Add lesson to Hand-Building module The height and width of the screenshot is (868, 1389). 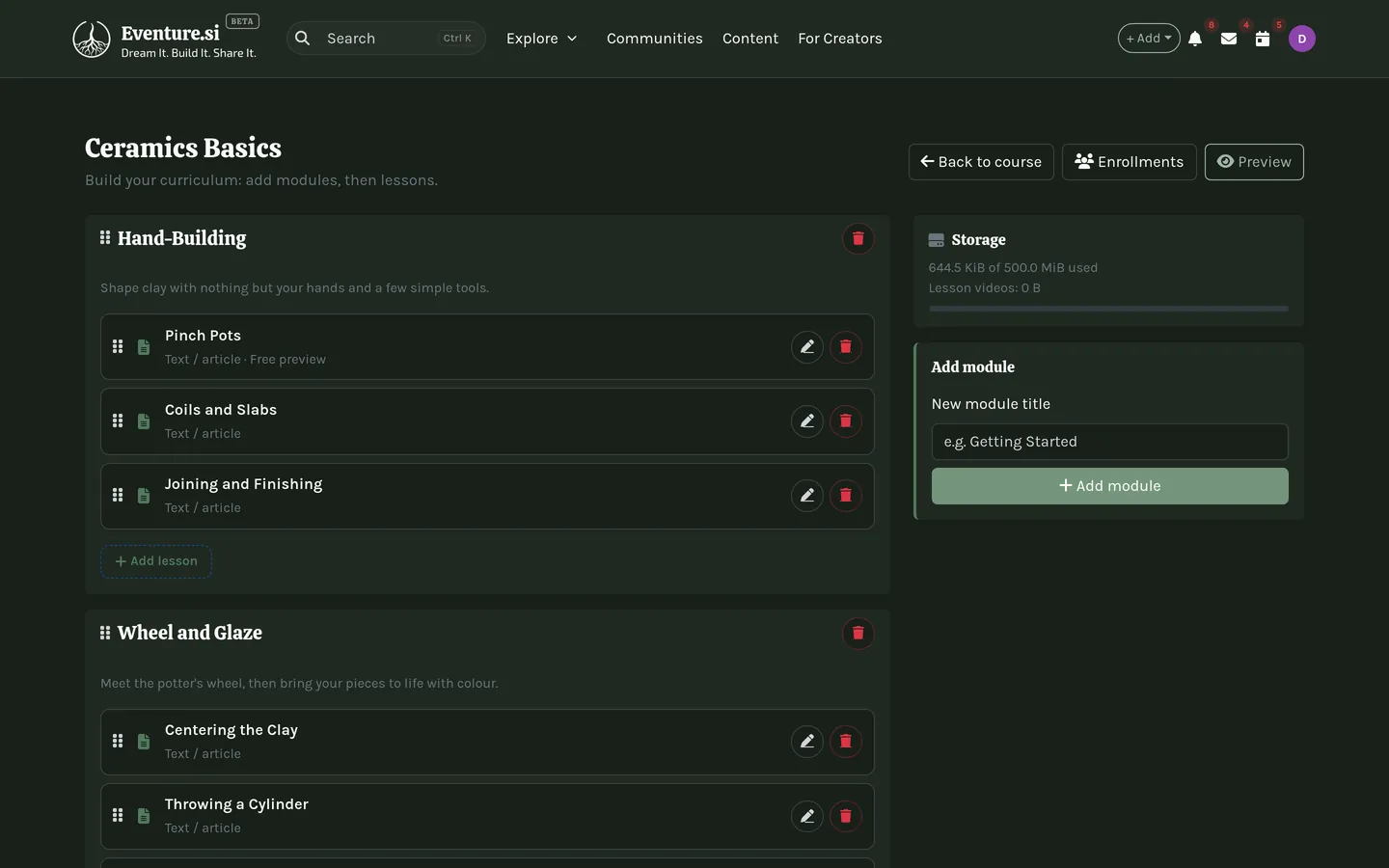tap(156, 561)
